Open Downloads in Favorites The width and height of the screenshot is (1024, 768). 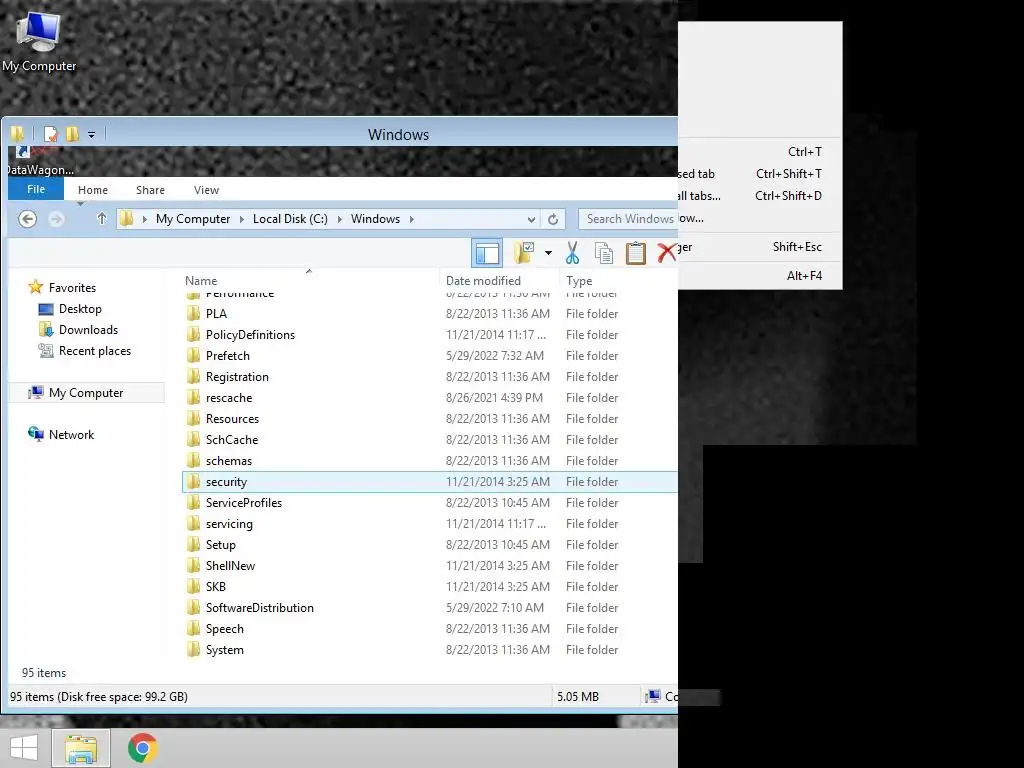pos(88,330)
